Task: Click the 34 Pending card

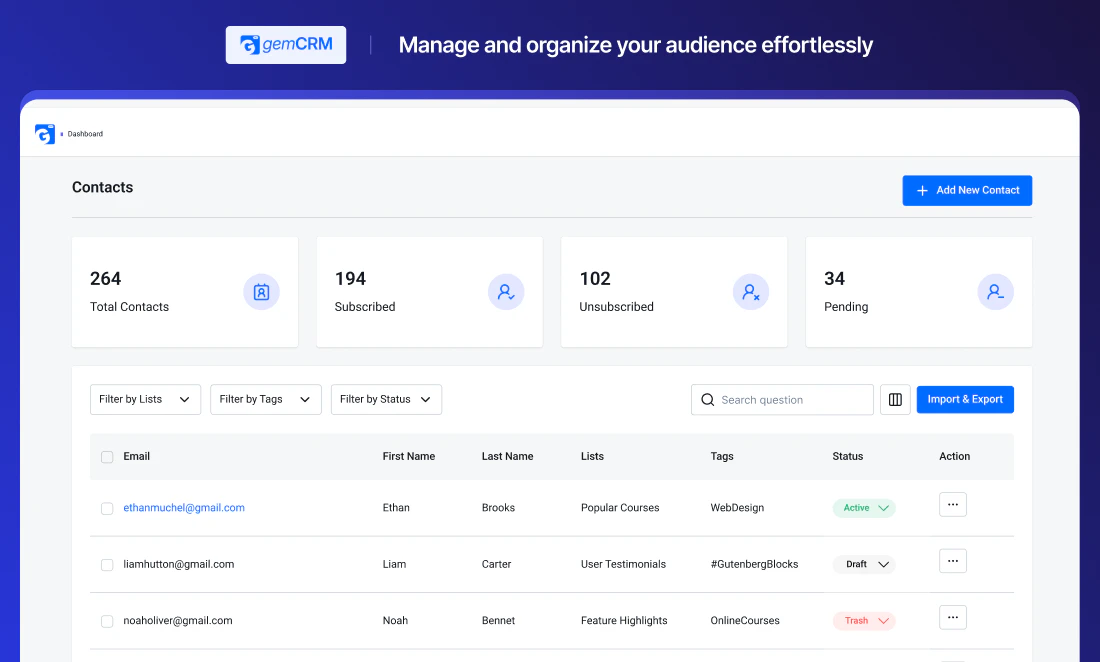Action: (919, 292)
